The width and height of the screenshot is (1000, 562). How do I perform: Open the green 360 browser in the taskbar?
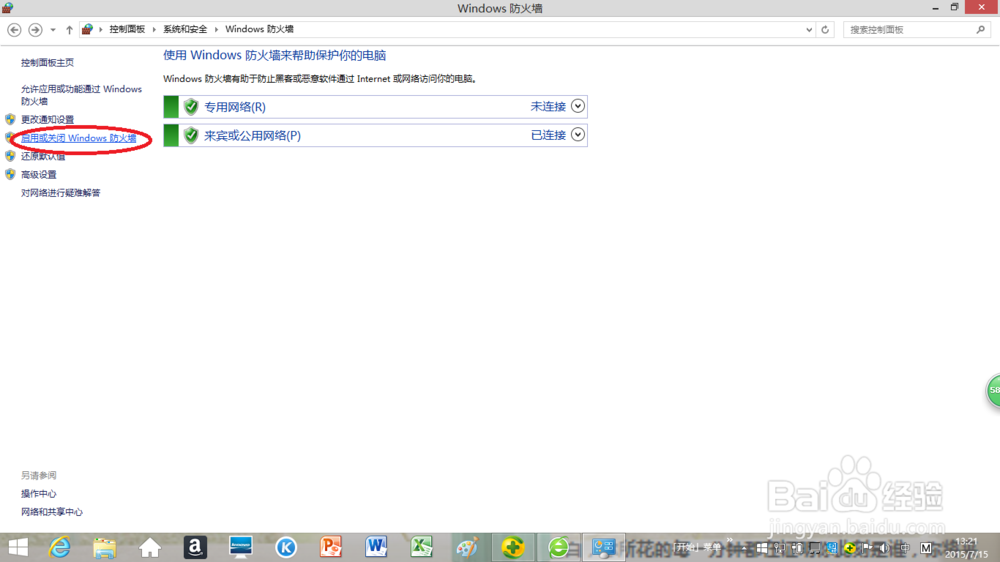[558, 547]
